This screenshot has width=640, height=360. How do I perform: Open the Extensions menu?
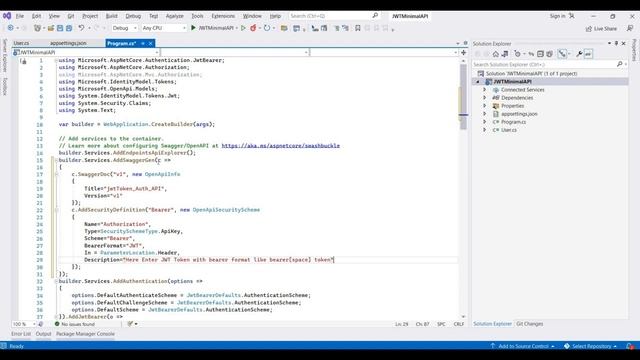[223, 16]
